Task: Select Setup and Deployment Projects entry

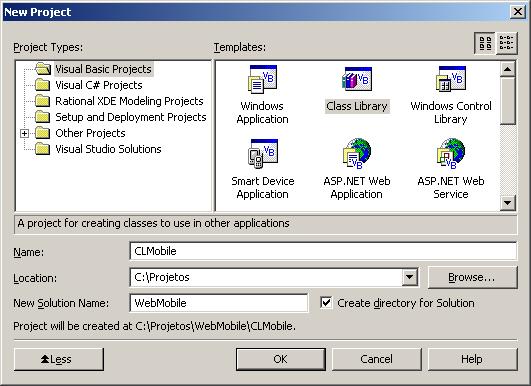Action: click(131, 117)
